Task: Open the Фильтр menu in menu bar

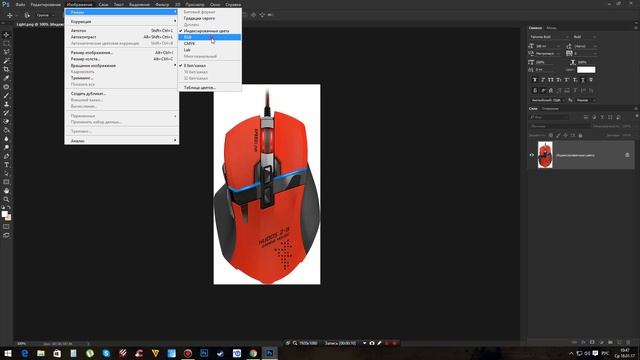Action: 162,4
